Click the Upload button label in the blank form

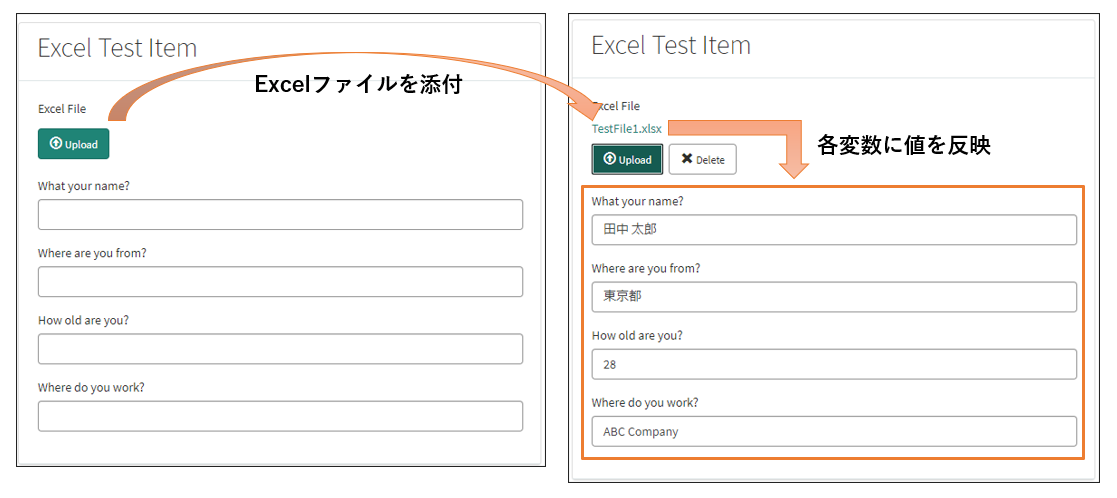coord(81,144)
